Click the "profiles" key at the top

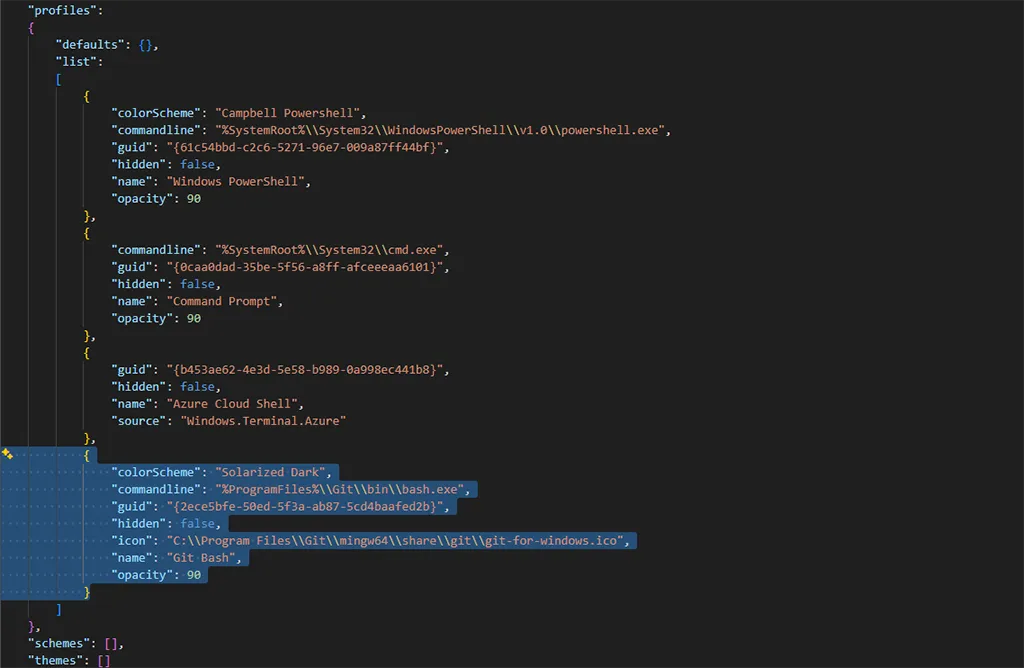62,10
